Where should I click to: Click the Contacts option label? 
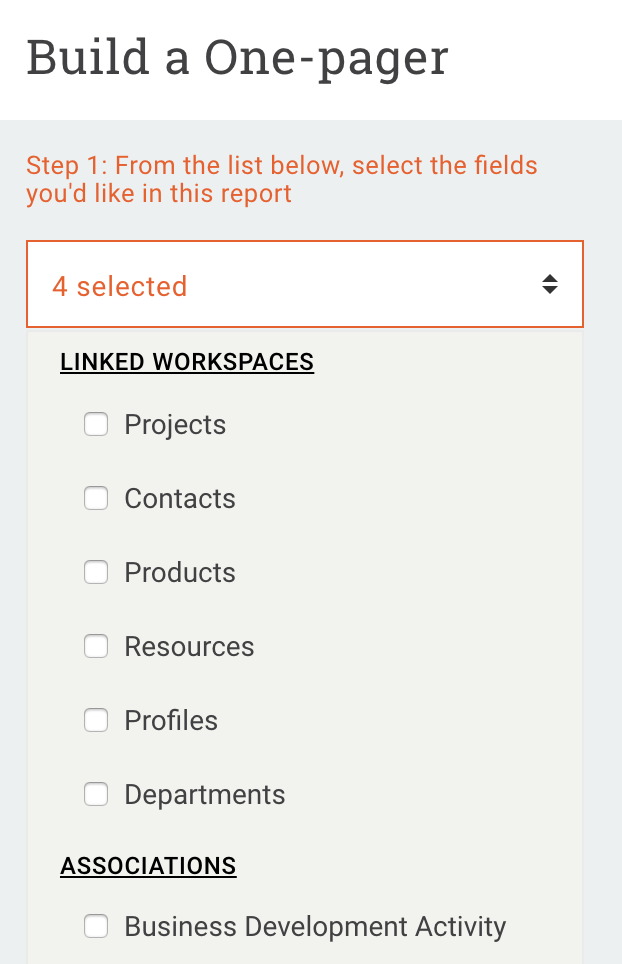(180, 499)
